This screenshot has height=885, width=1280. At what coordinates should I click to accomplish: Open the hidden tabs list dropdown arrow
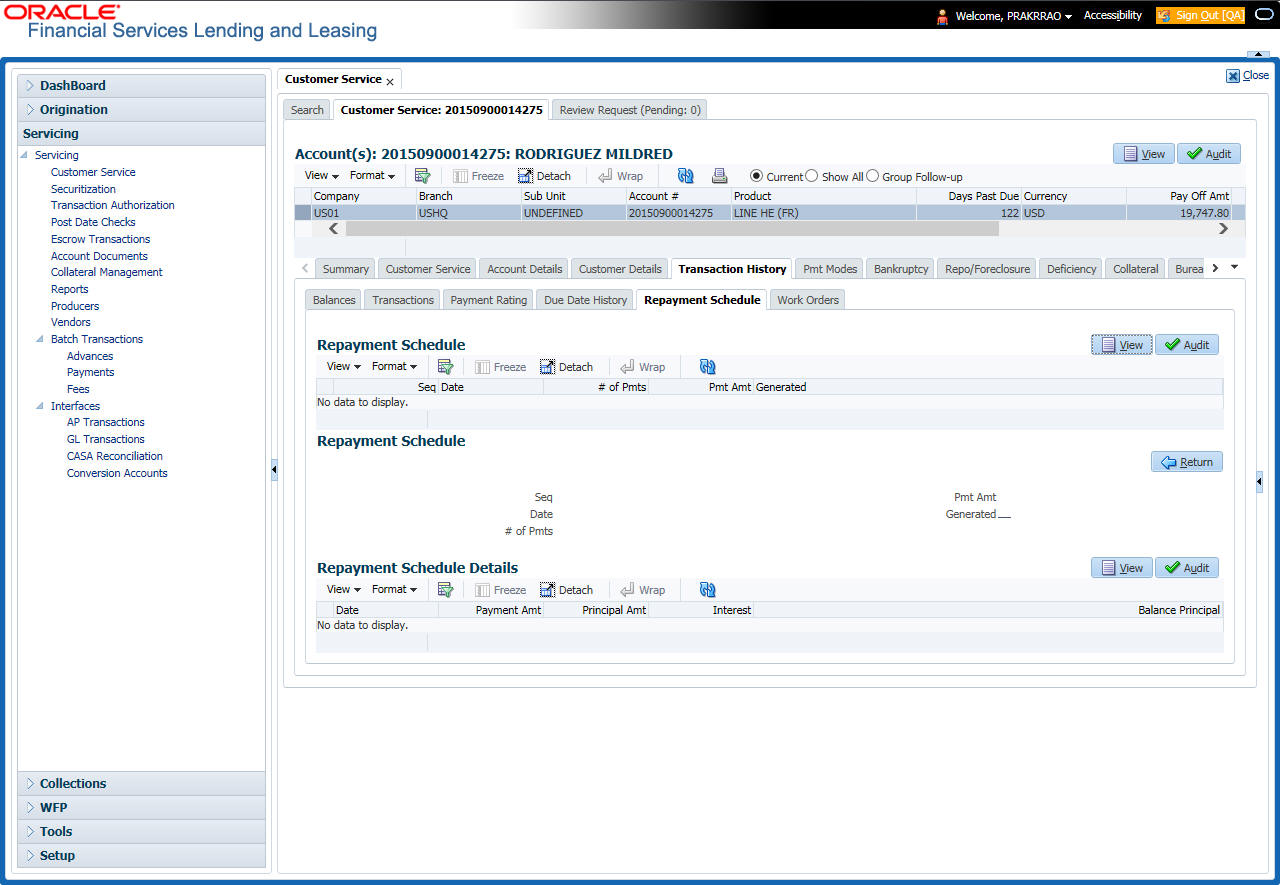[x=1234, y=267]
